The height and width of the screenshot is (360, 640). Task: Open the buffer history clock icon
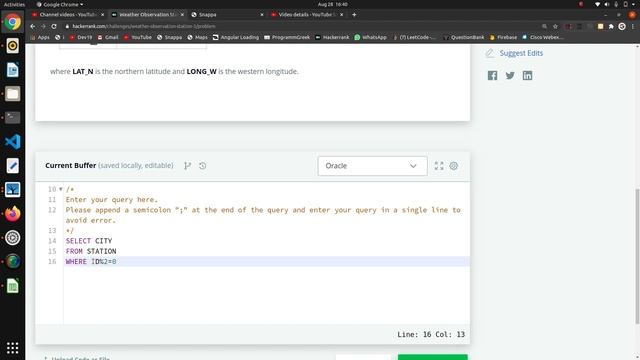202,166
